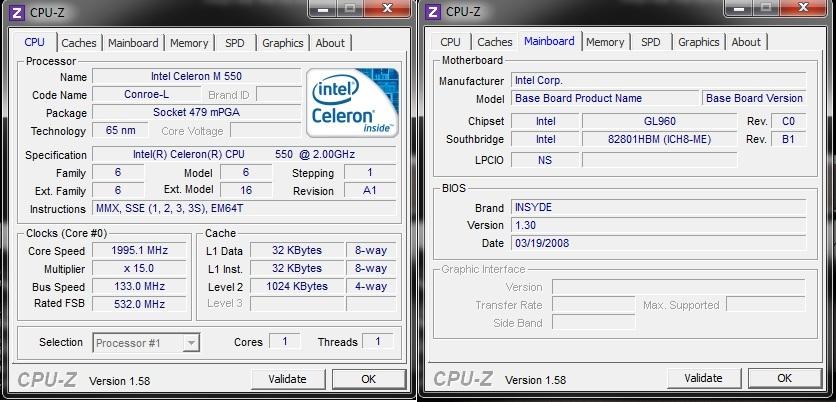Select SPD tab in left CPU-Z window
The height and width of the screenshot is (402, 836).
[x=235, y=43]
